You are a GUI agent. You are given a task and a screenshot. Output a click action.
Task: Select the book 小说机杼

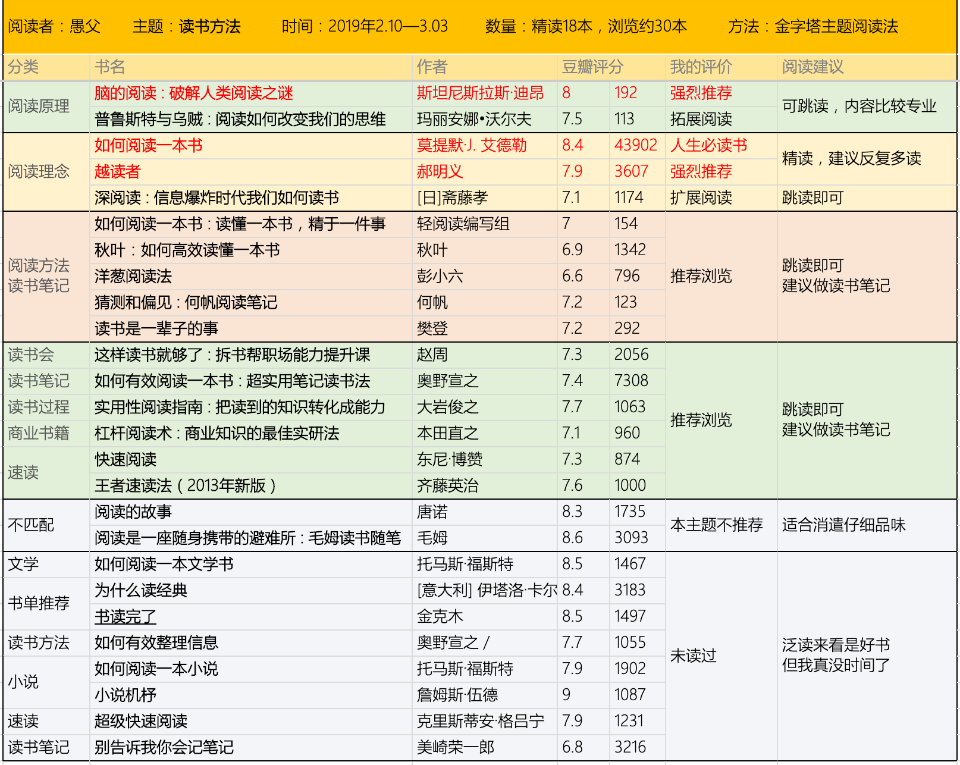click(x=126, y=695)
